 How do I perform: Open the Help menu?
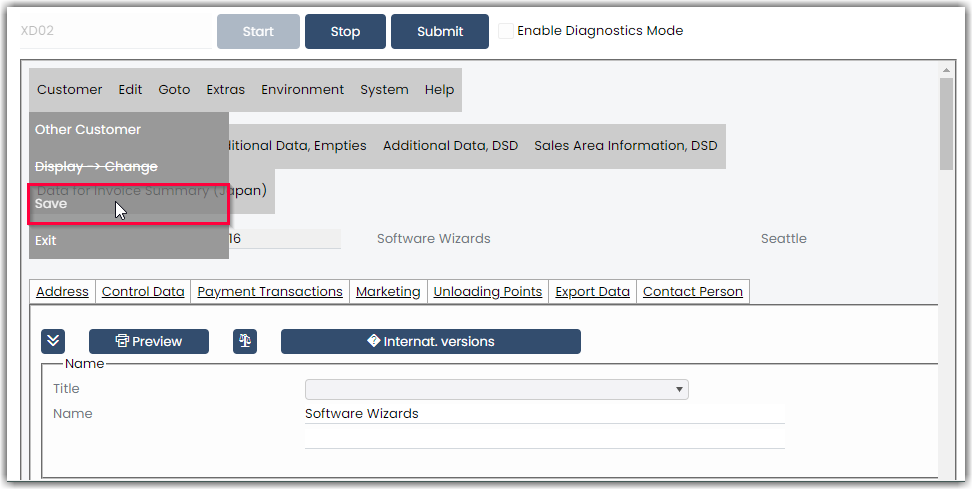coord(439,90)
